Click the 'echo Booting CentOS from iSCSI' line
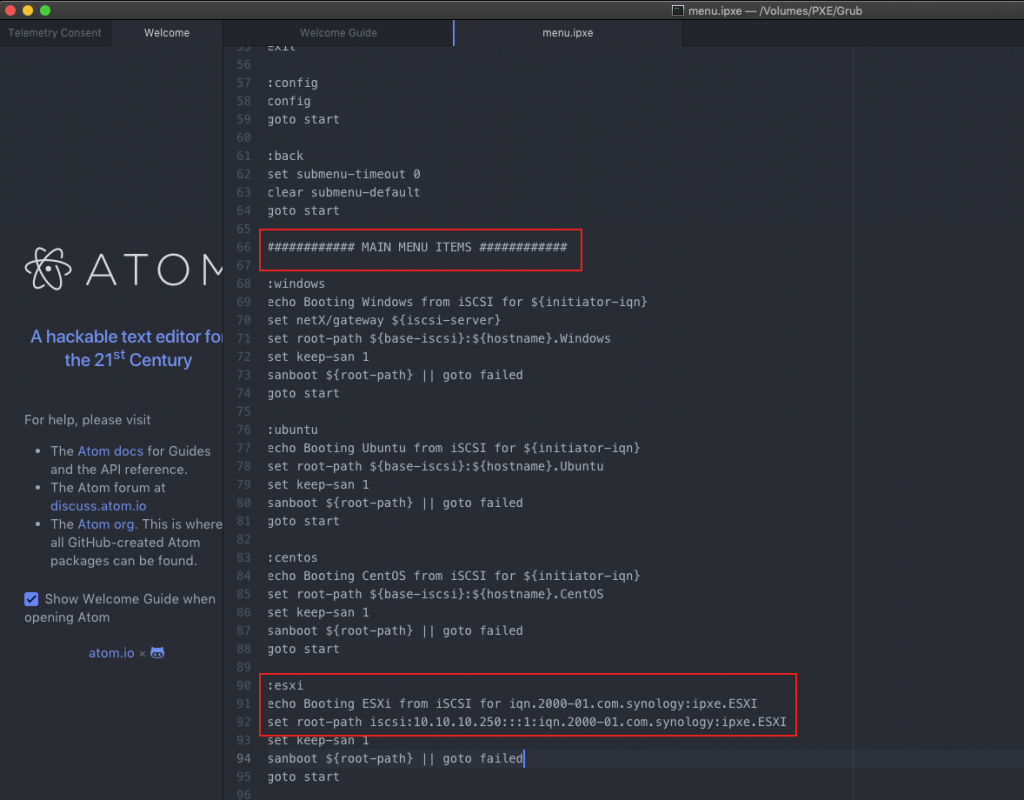 coord(454,576)
